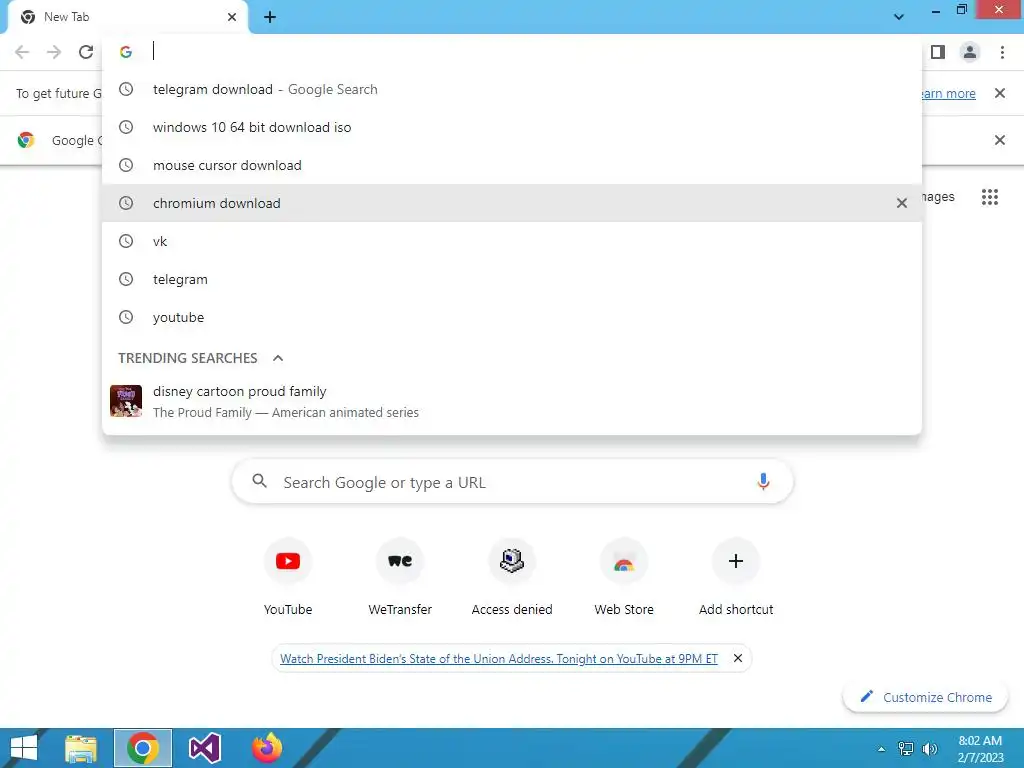This screenshot has width=1024, height=768.
Task: Open the Access denied shortcut
Action: 512,577
